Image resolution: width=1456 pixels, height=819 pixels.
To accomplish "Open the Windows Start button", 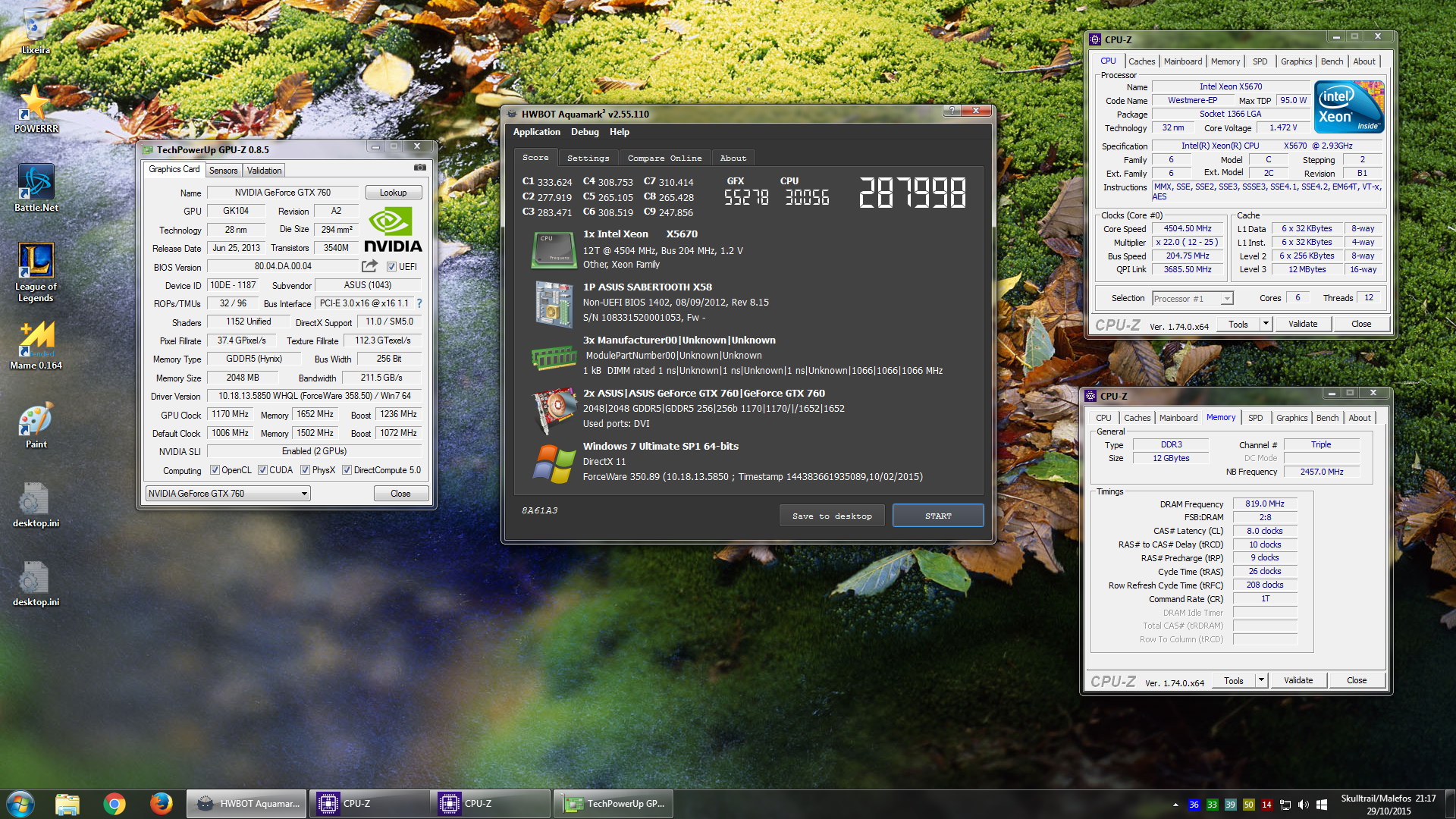I will coord(20,804).
